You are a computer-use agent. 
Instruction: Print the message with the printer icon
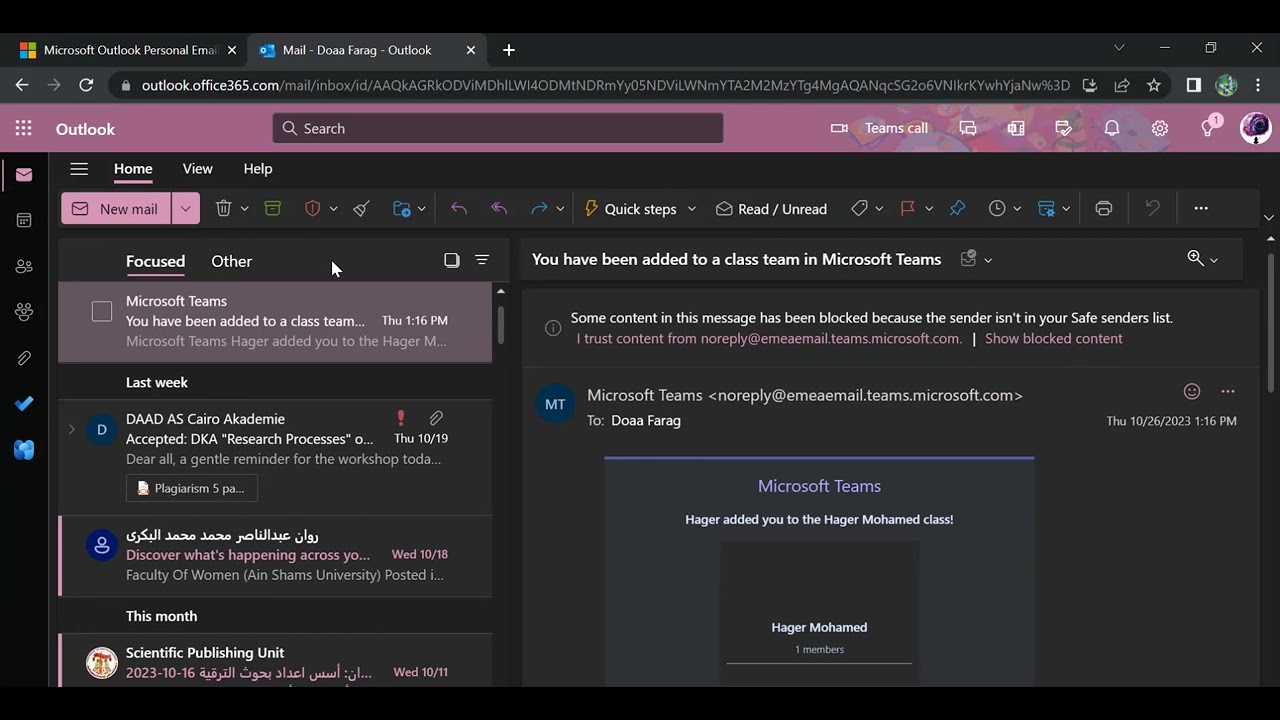1104,208
